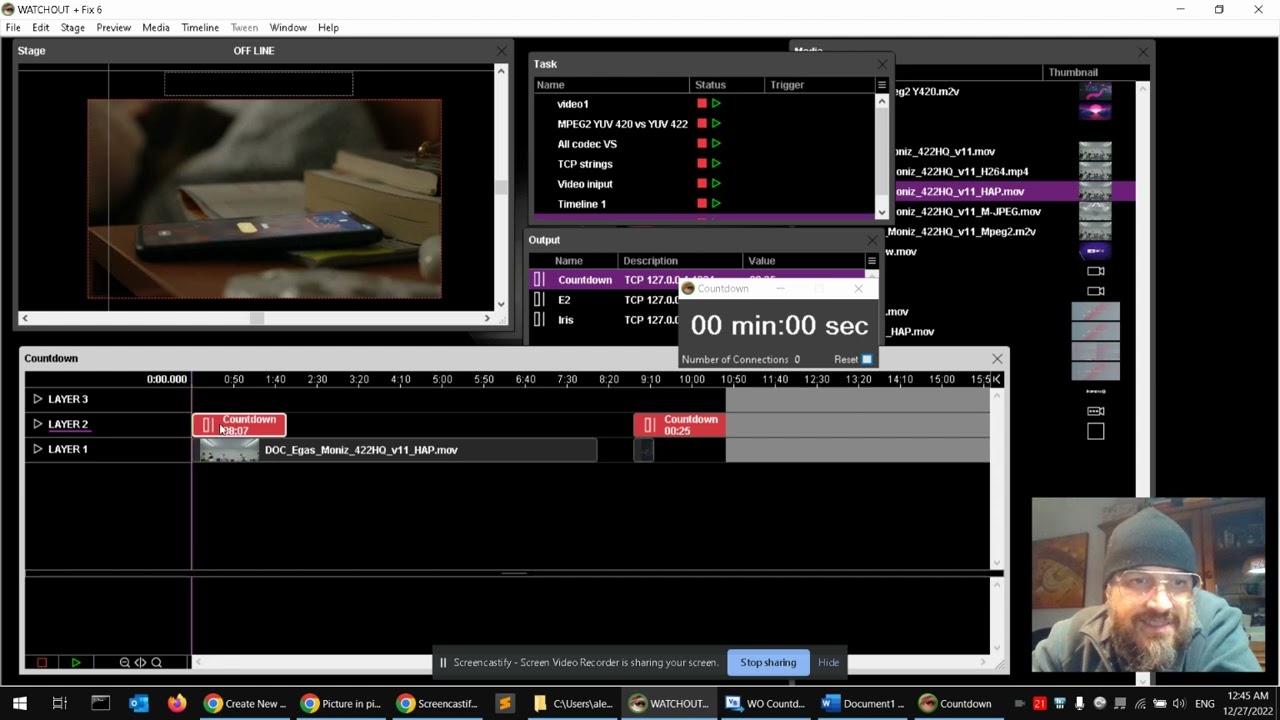Expand LAYER 2 in the timeline
Image resolution: width=1280 pixels, height=720 pixels.
click(38, 424)
